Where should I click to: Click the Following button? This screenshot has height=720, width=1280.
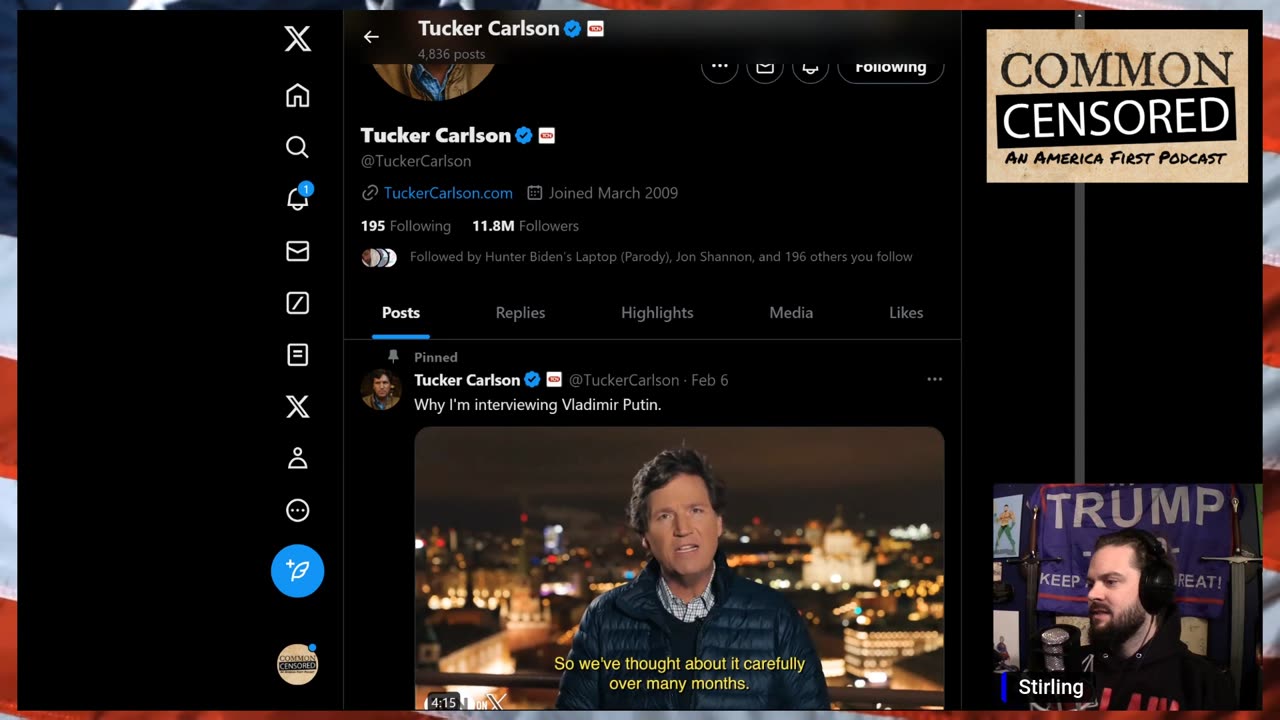(890, 67)
